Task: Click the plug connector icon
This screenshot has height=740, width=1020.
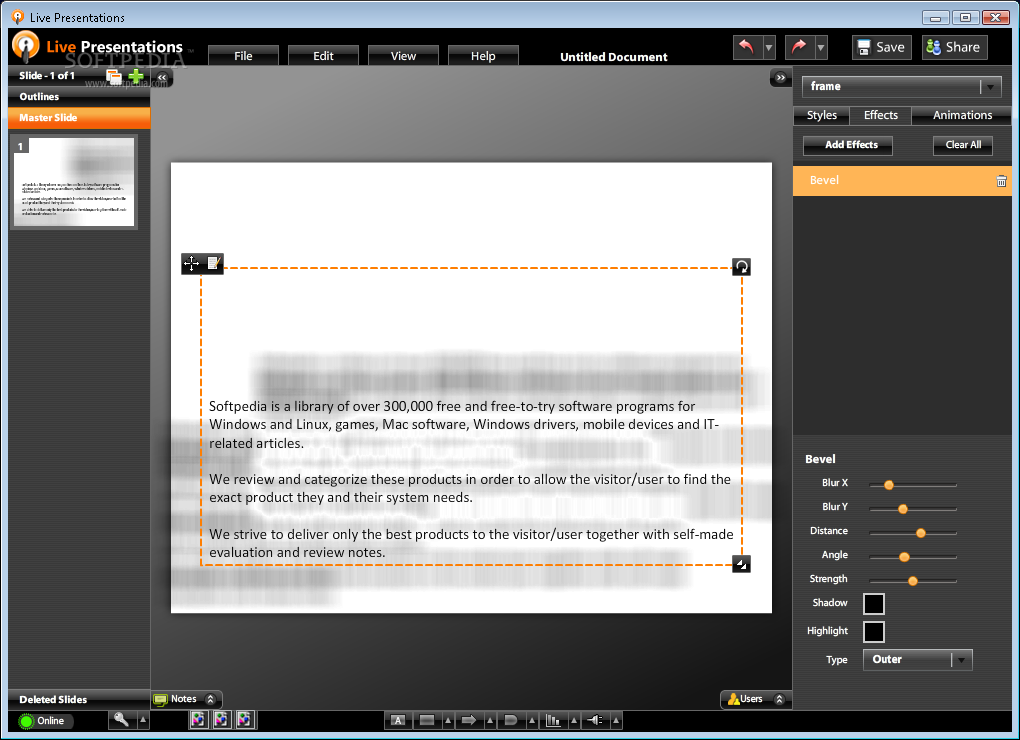Action: coord(595,720)
